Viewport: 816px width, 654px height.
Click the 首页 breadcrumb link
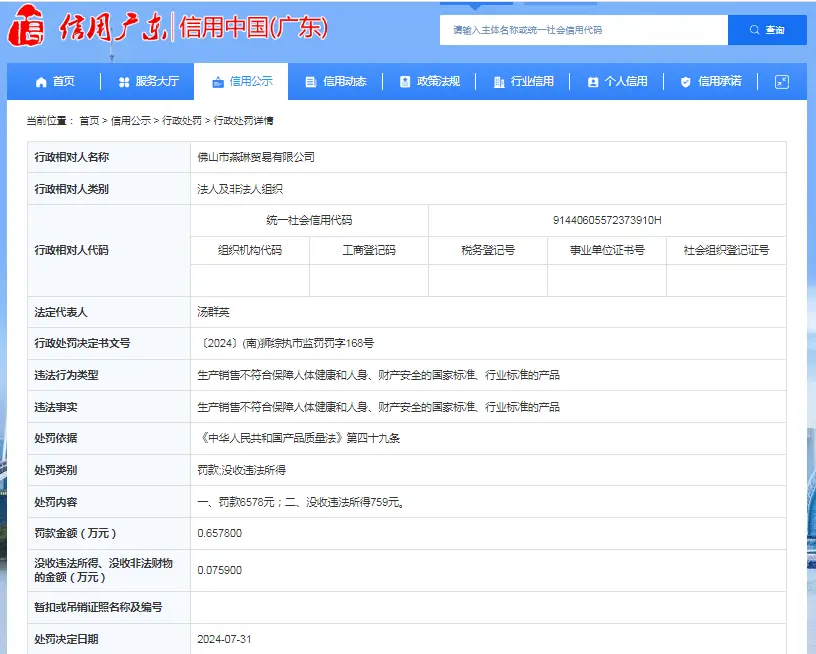[x=89, y=121]
